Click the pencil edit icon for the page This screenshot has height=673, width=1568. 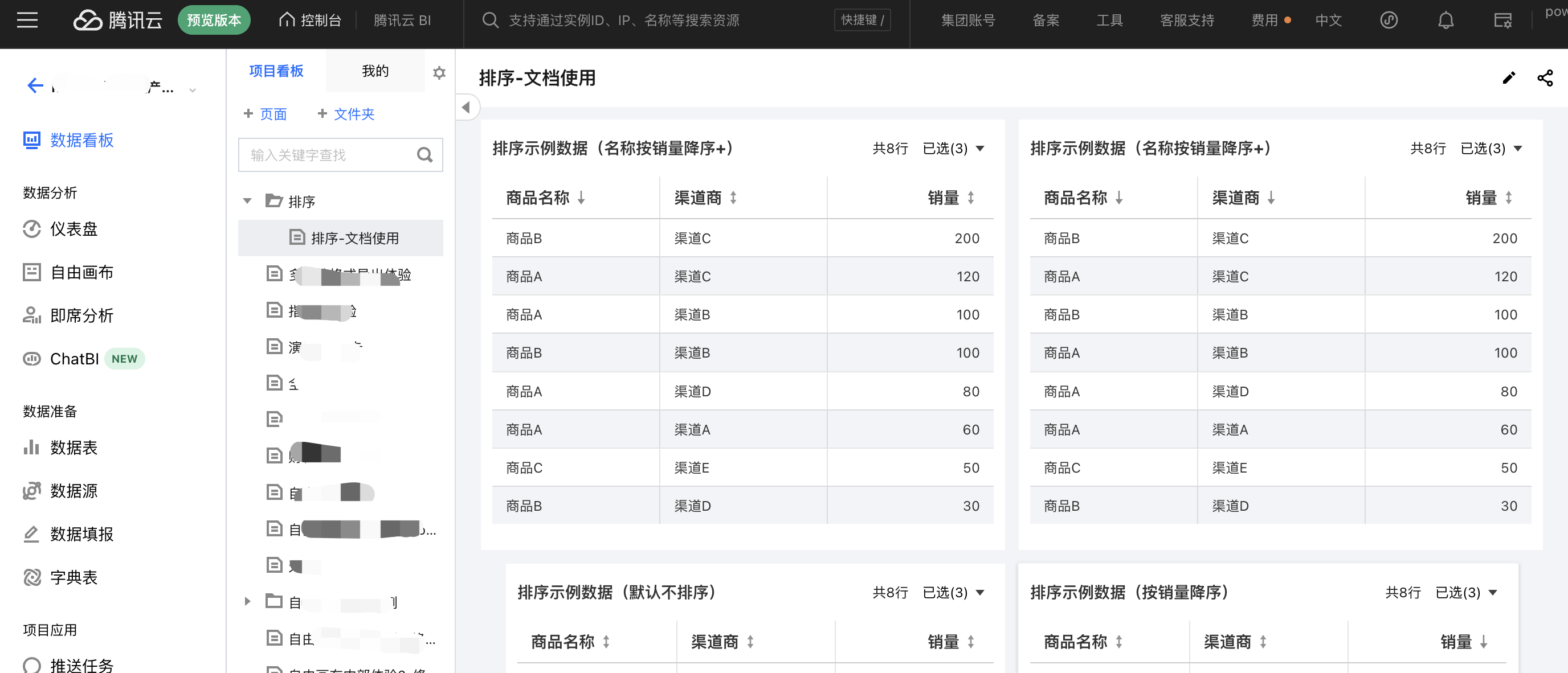(1508, 78)
